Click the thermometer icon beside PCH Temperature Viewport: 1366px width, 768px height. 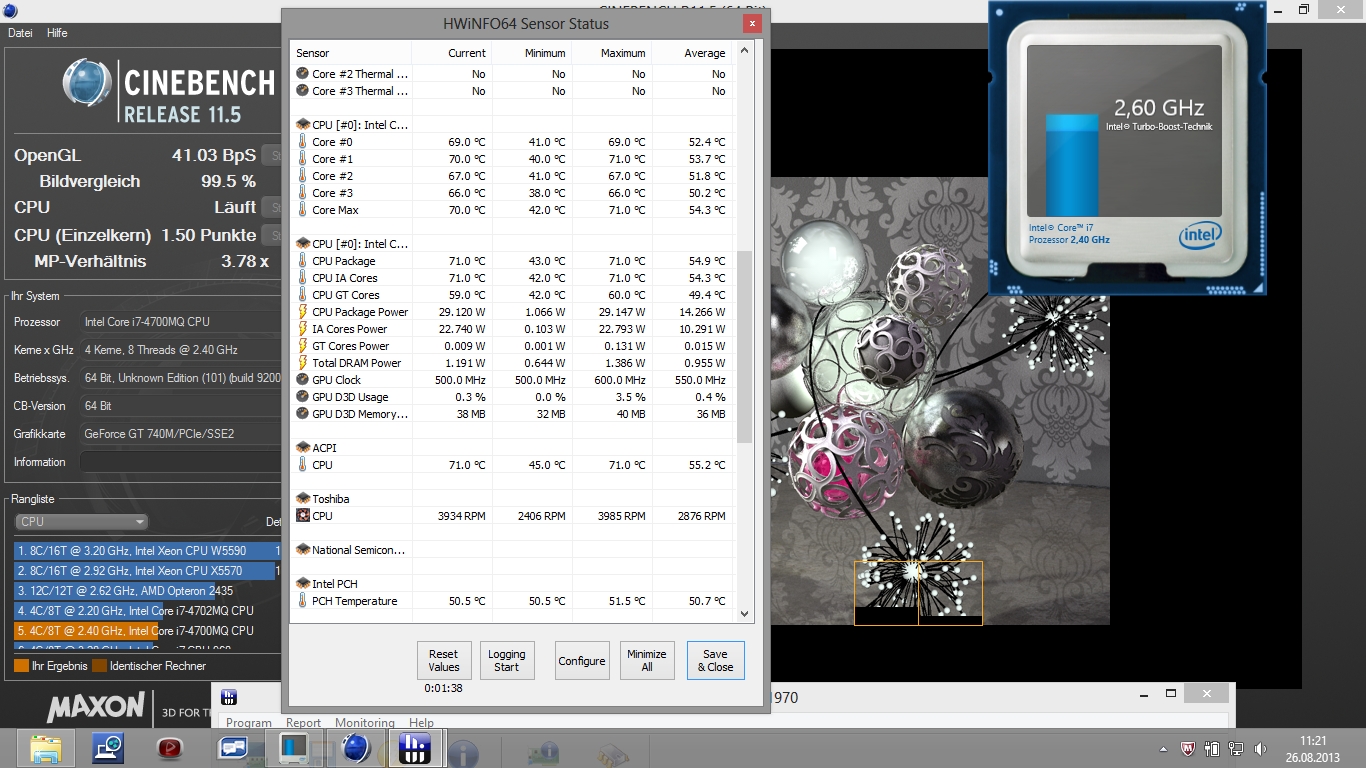click(303, 601)
